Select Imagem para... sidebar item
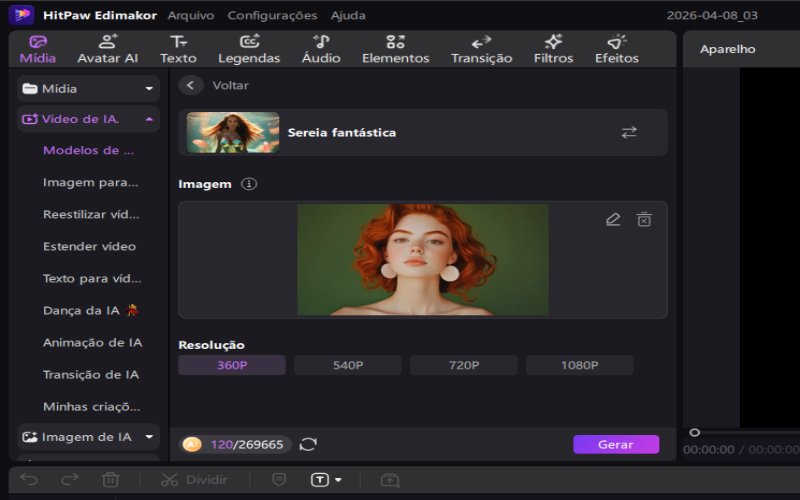Viewport: 800px width, 500px height. (90, 183)
